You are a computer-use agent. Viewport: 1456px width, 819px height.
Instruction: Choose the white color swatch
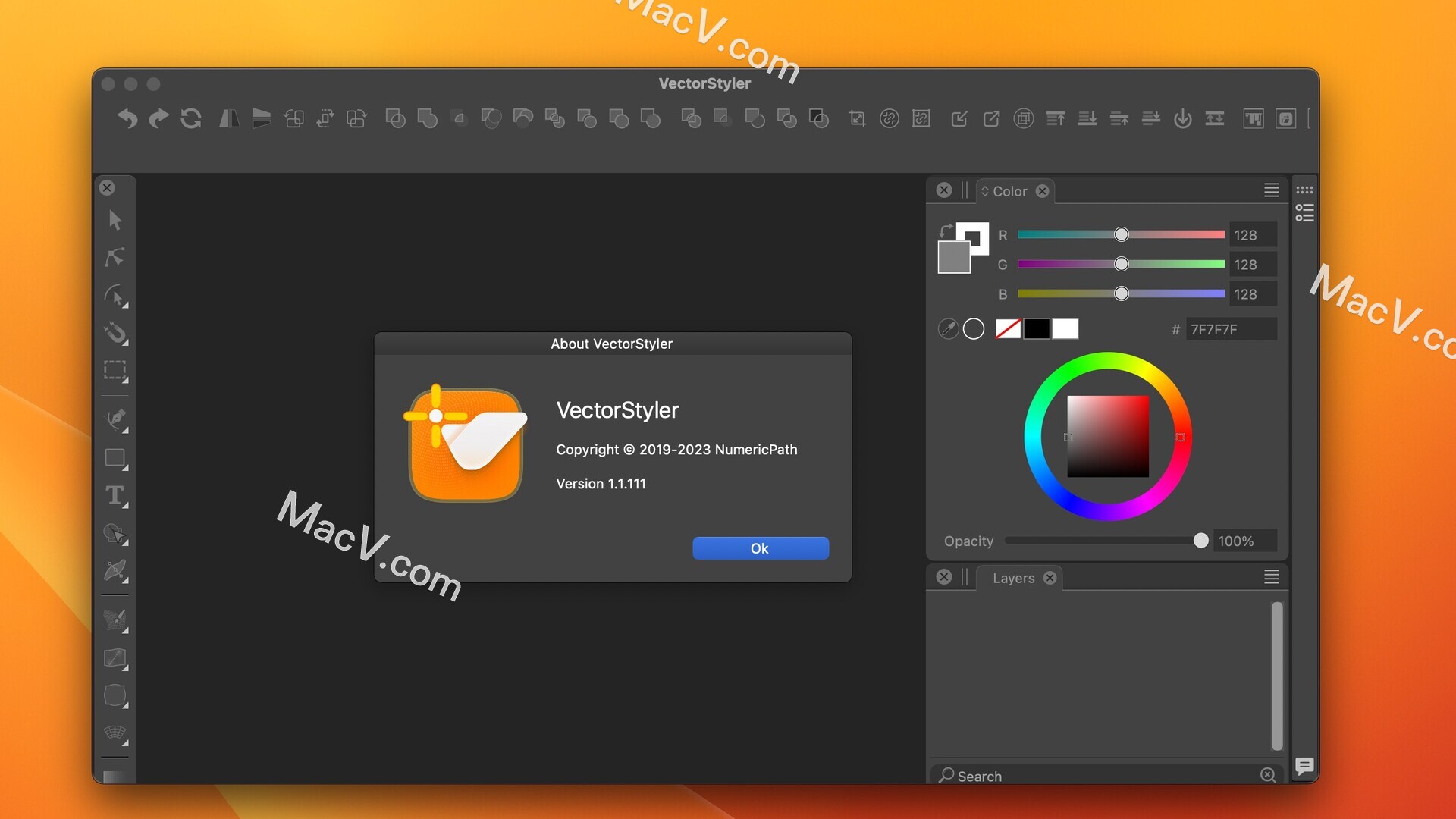click(1065, 328)
